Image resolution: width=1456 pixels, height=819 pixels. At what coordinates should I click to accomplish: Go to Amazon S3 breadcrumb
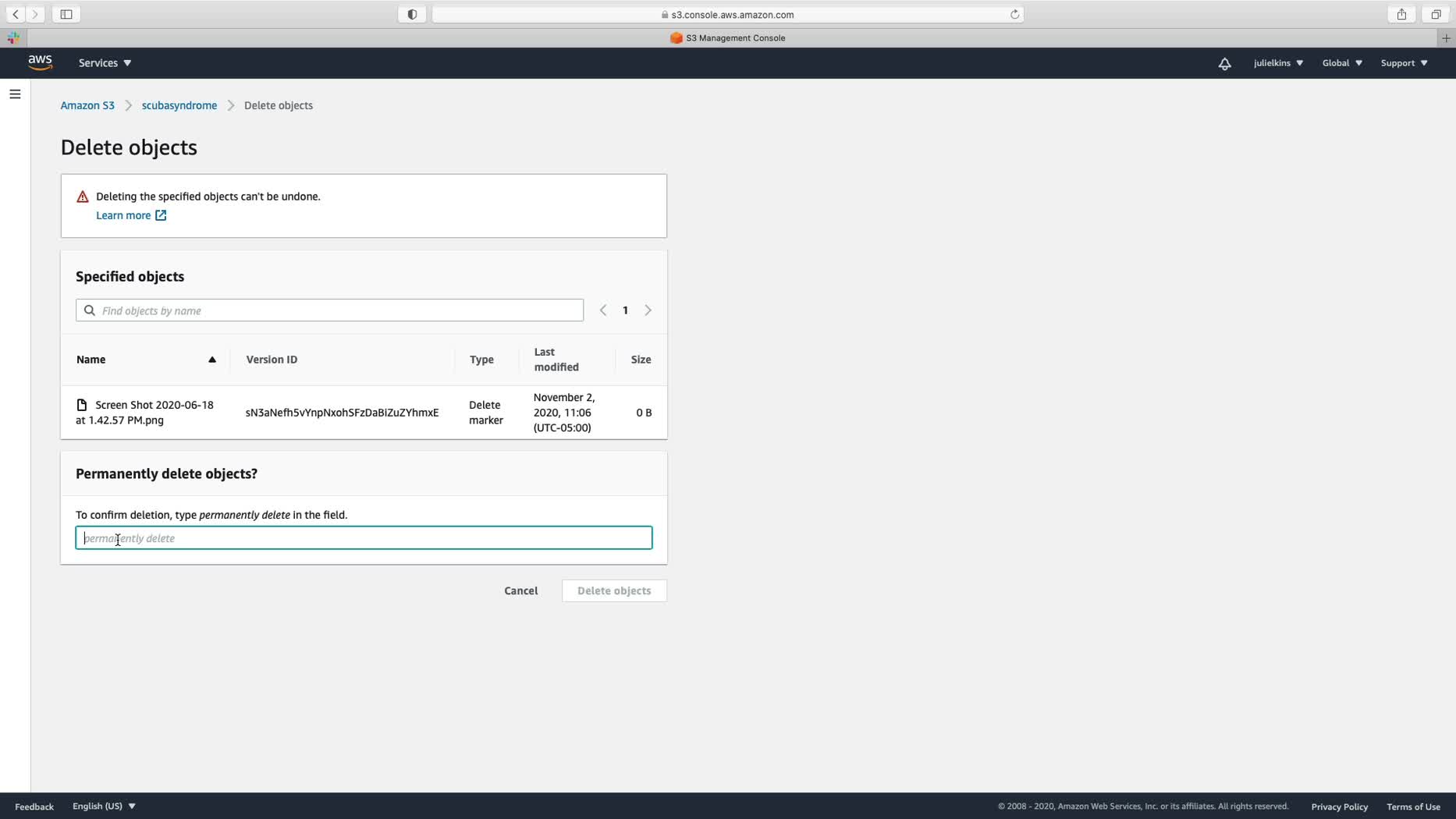pos(87,105)
